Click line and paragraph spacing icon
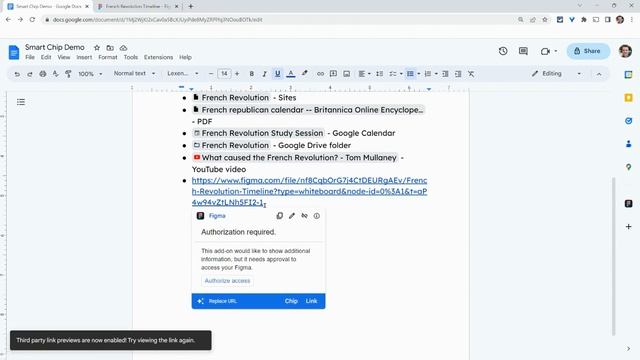640x360 pixels. pyautogui.click(x=380, y=74)
